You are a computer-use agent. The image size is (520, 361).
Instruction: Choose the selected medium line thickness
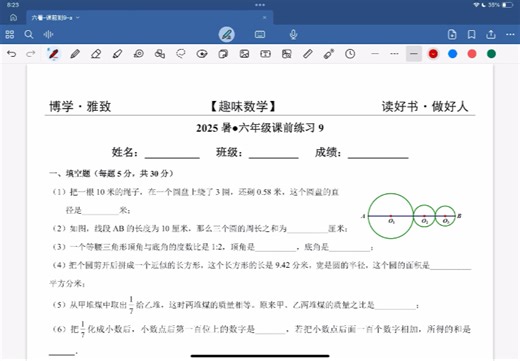(414, 54)
